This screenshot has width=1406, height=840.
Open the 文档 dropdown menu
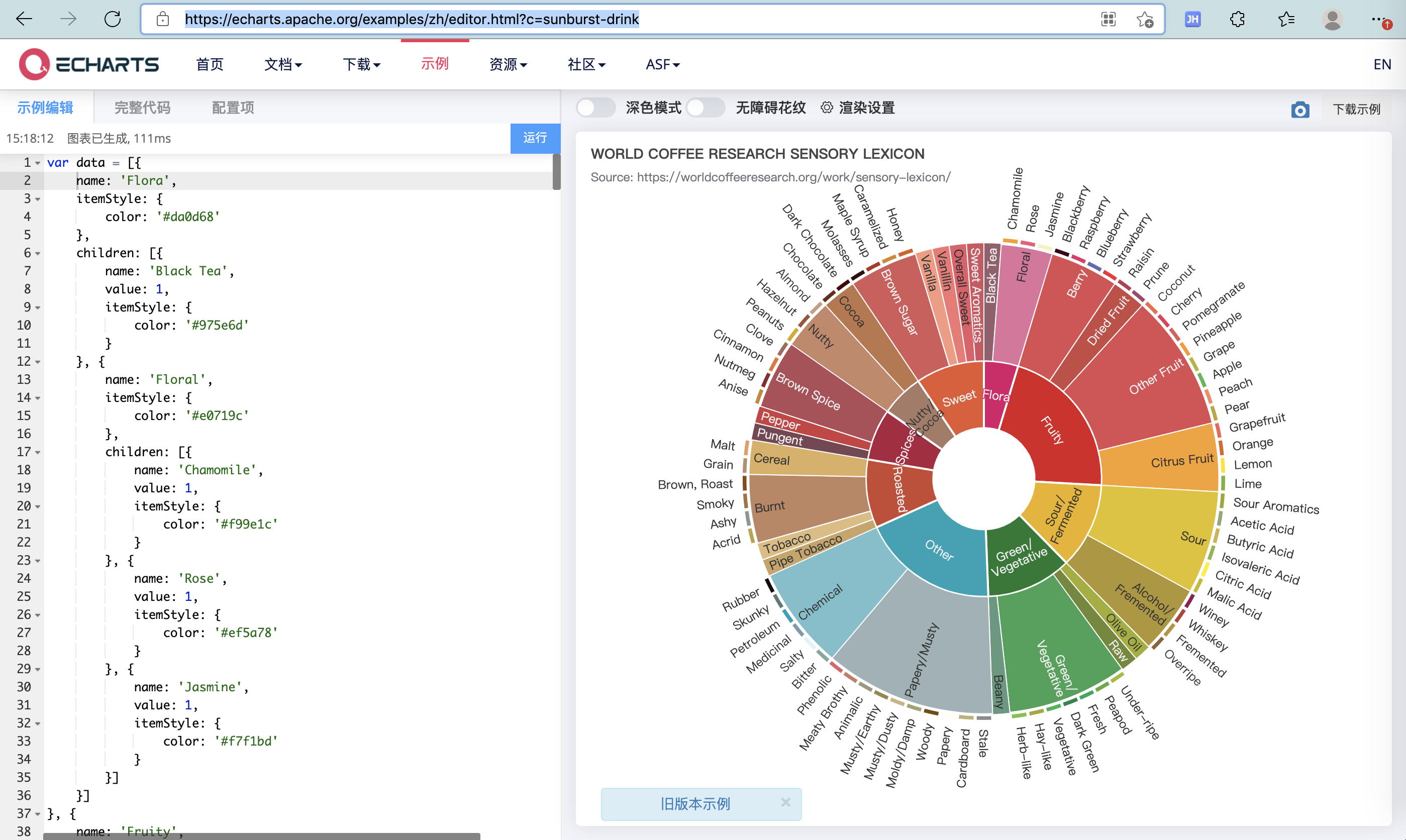click(x=283, y=64)
